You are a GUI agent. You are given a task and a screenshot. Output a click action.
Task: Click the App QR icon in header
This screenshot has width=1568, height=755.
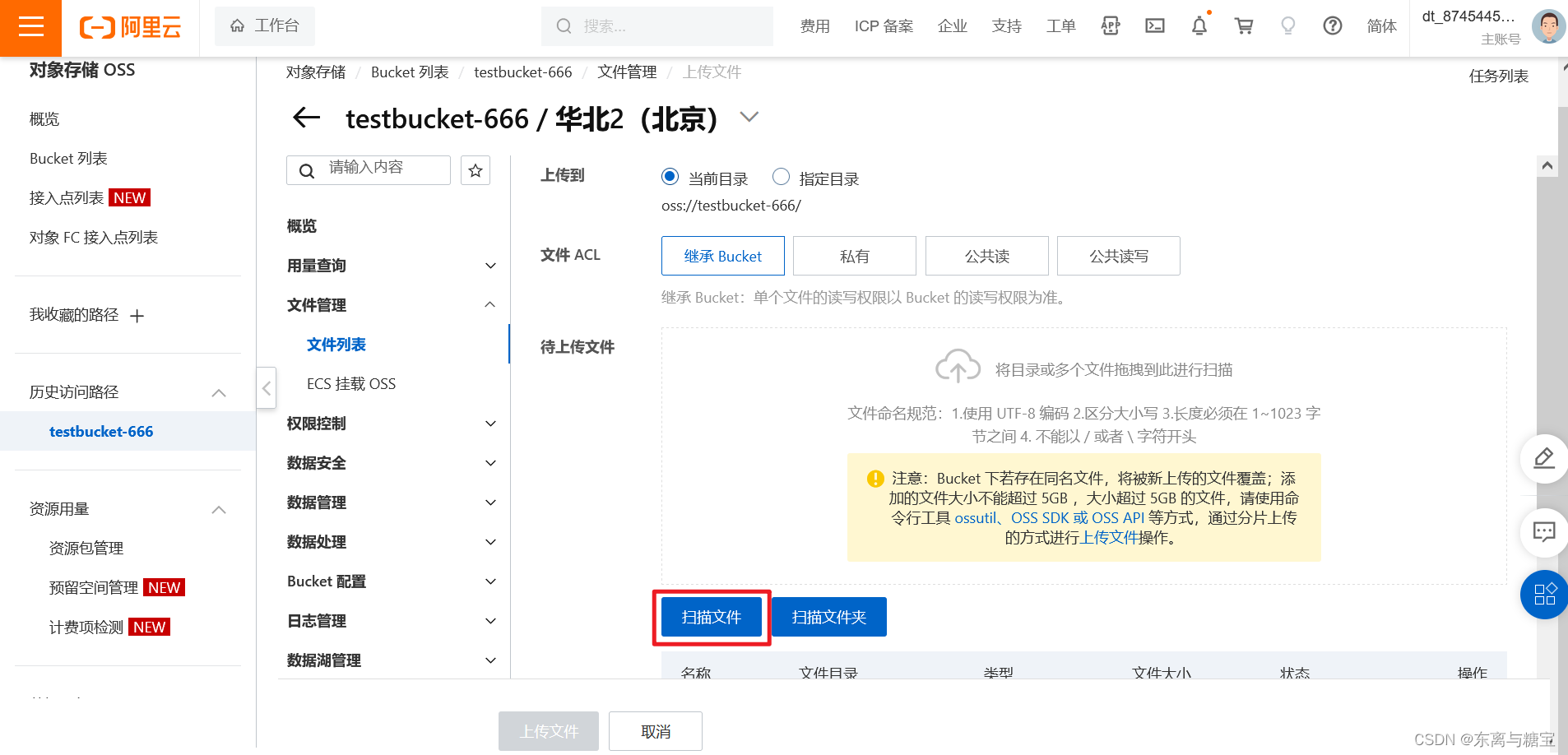click(x=1111, y=26)
